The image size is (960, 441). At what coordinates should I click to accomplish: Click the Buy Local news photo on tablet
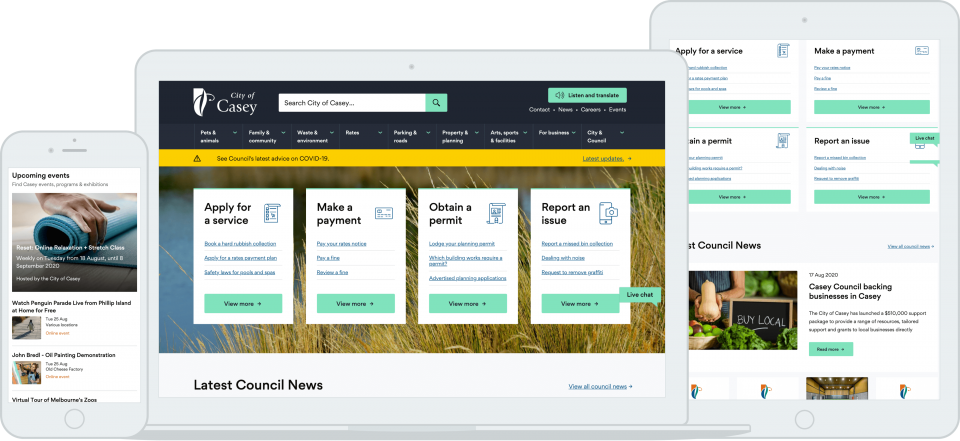(x=743, y=311)
